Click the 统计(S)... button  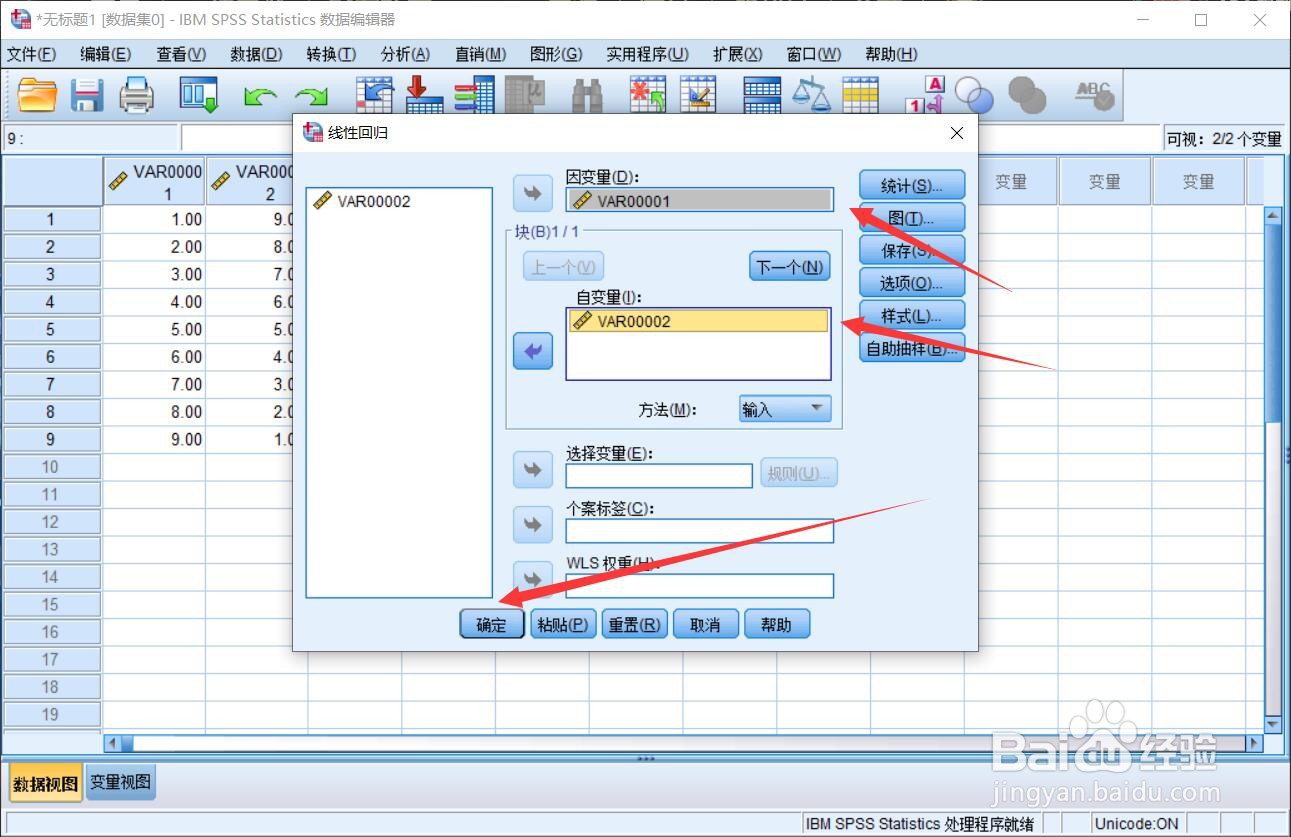912,186
